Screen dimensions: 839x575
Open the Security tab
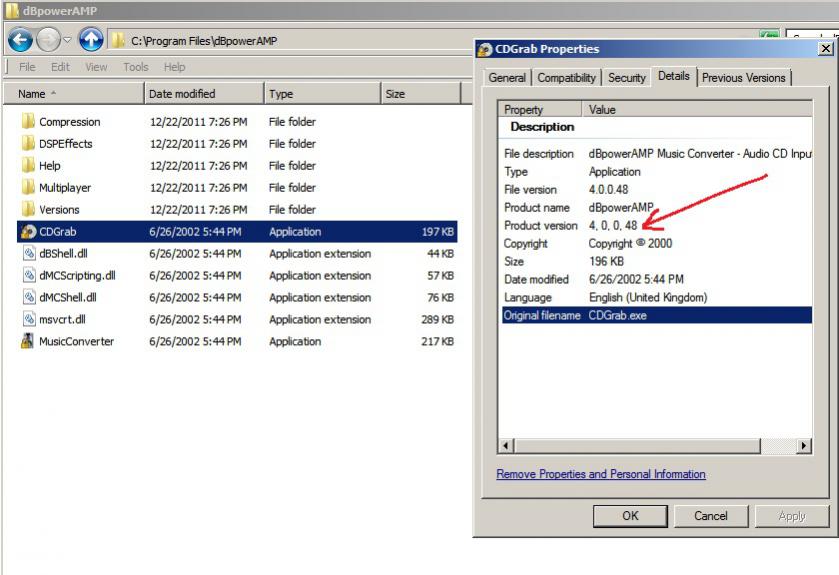tap(627, 78)
